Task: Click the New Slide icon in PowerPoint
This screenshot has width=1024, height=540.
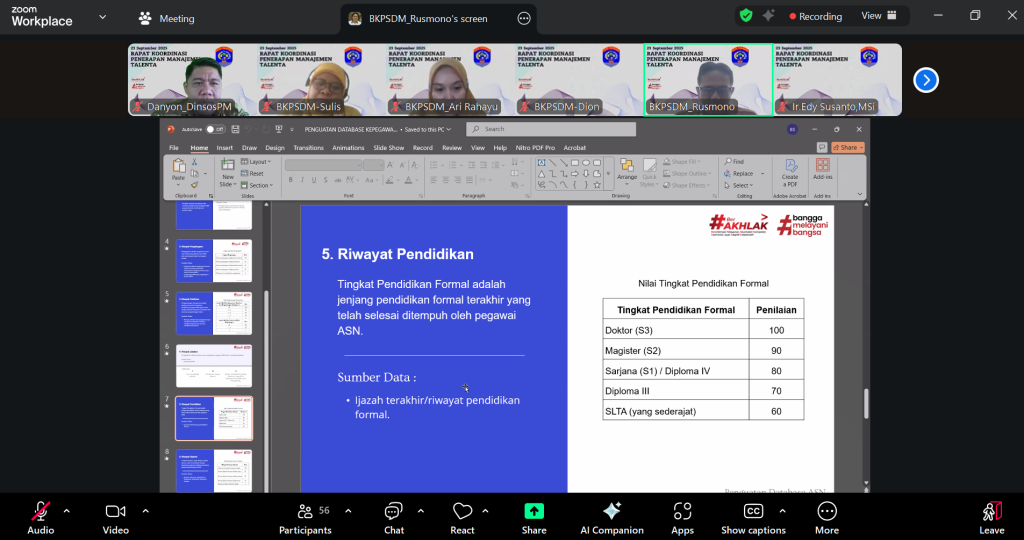Action: pyautogui.click(x=227, y=166)
